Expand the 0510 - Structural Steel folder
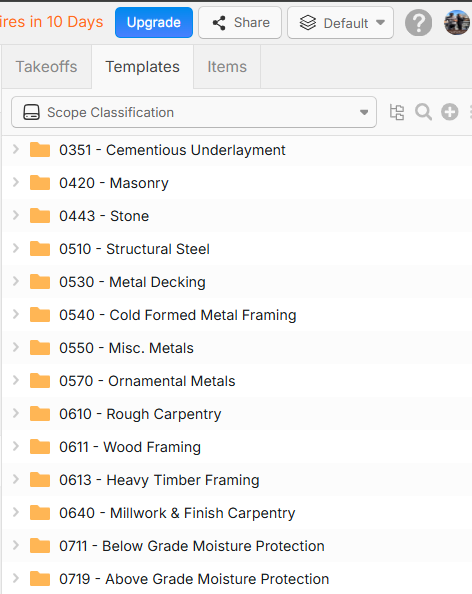Viewport: 472px width, 594px height. tap(16, 248)
